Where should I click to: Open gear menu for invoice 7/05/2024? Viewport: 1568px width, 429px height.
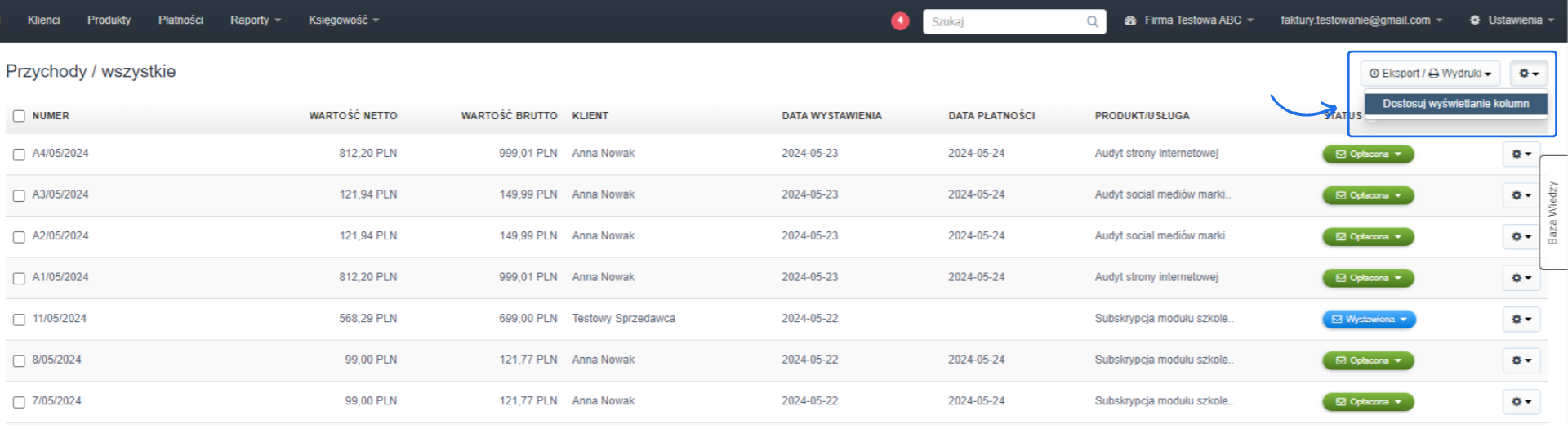[x=1521, y=402]
